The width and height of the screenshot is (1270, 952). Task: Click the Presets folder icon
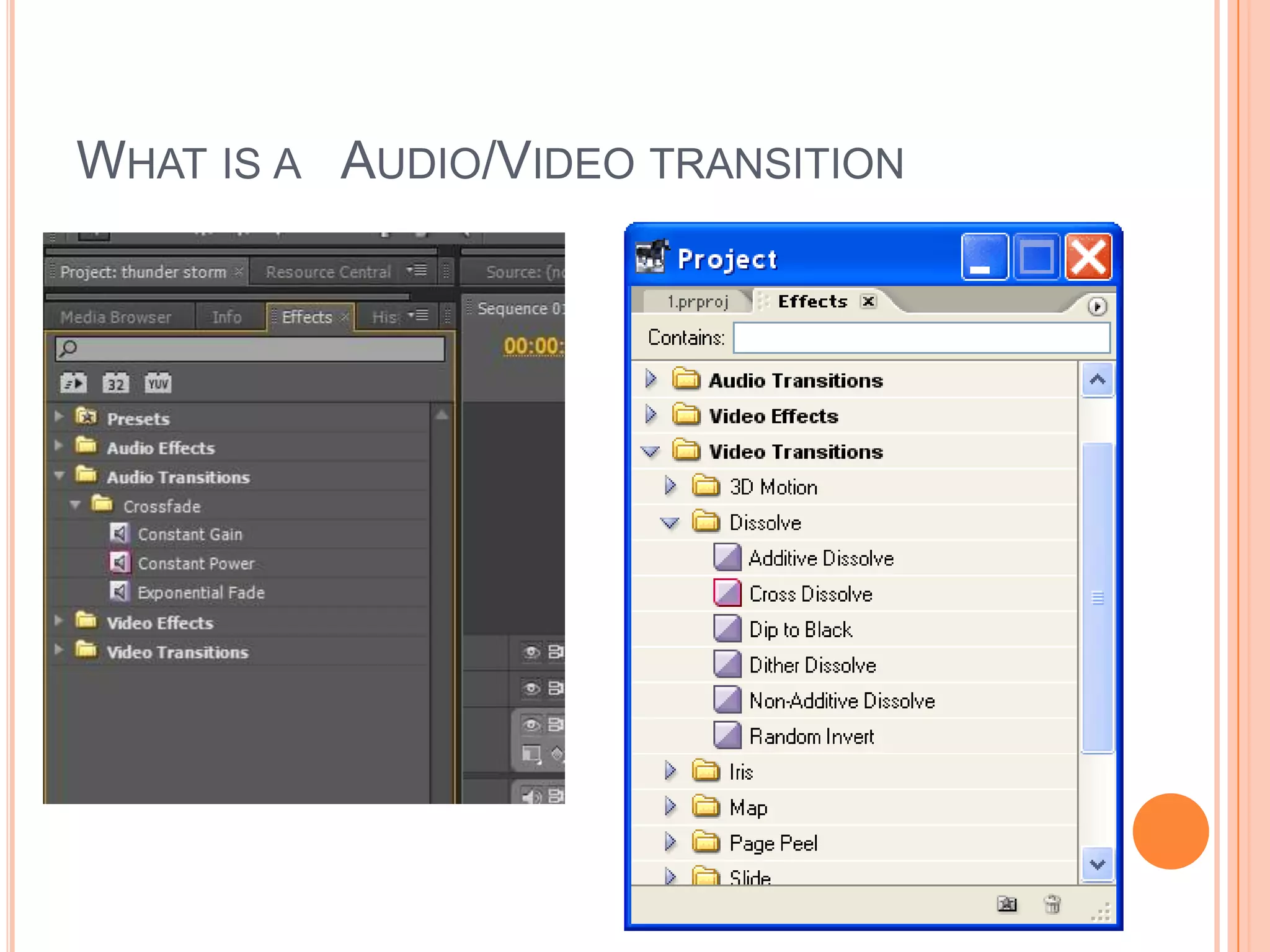pos(86,416)
